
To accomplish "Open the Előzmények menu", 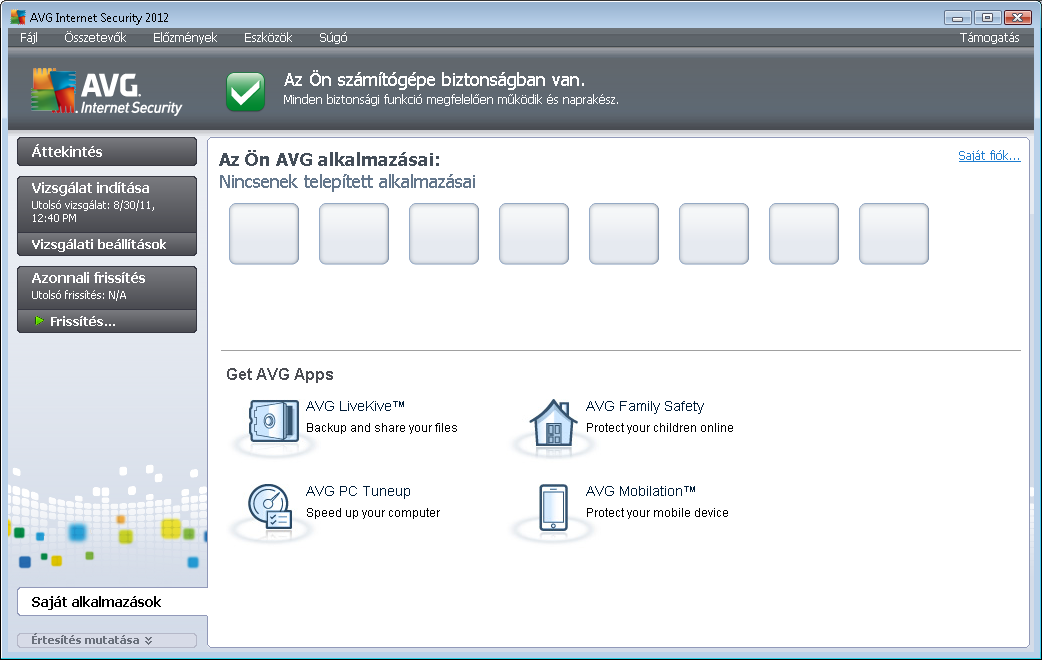I will pyautogui.click(x=185, y=38).
